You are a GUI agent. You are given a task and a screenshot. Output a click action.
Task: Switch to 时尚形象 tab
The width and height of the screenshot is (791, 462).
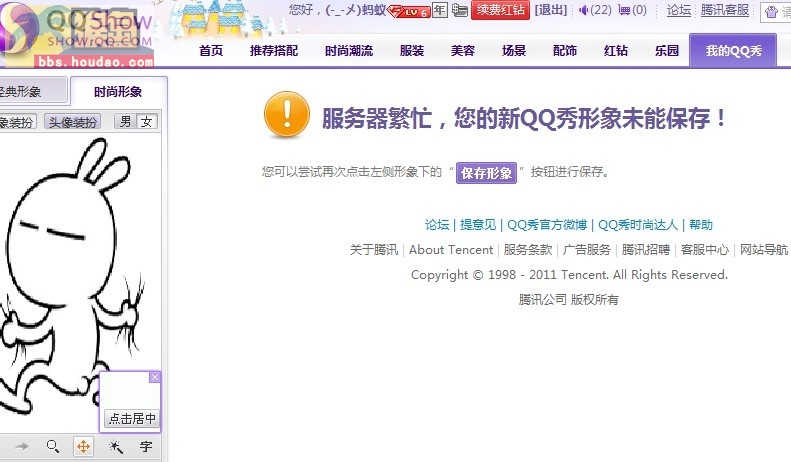point(118,92)
